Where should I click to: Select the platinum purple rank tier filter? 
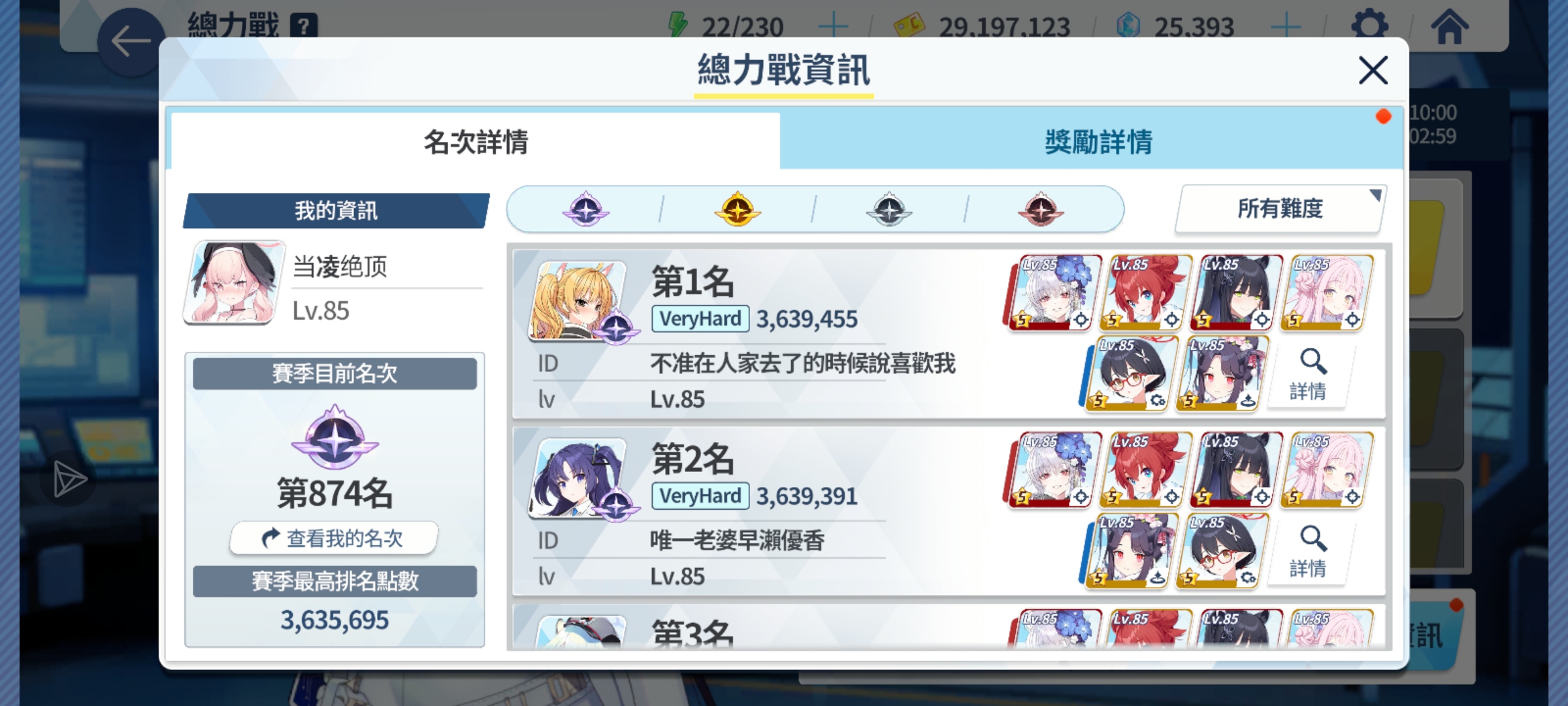[586, 209]
